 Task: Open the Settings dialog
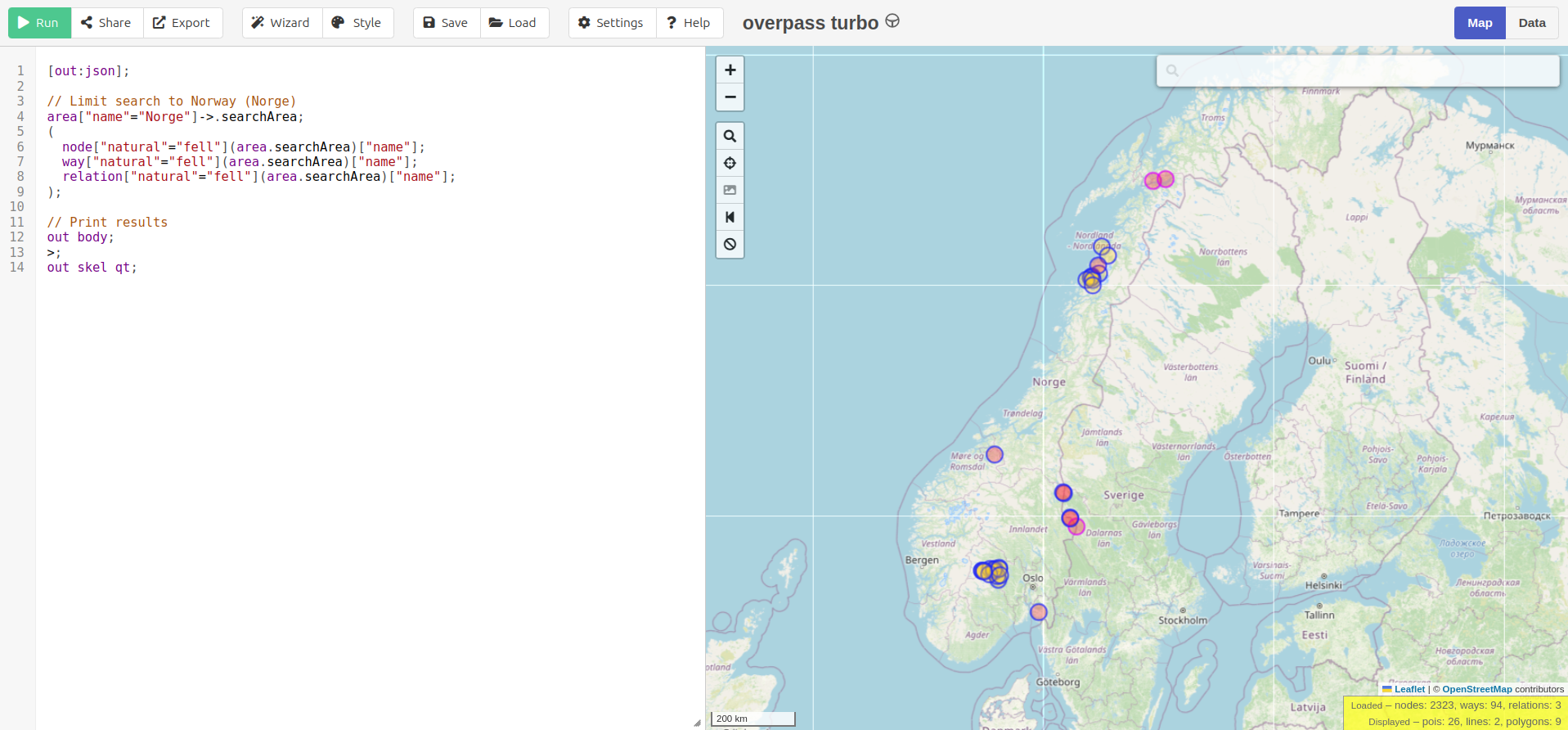pos(611,23)
